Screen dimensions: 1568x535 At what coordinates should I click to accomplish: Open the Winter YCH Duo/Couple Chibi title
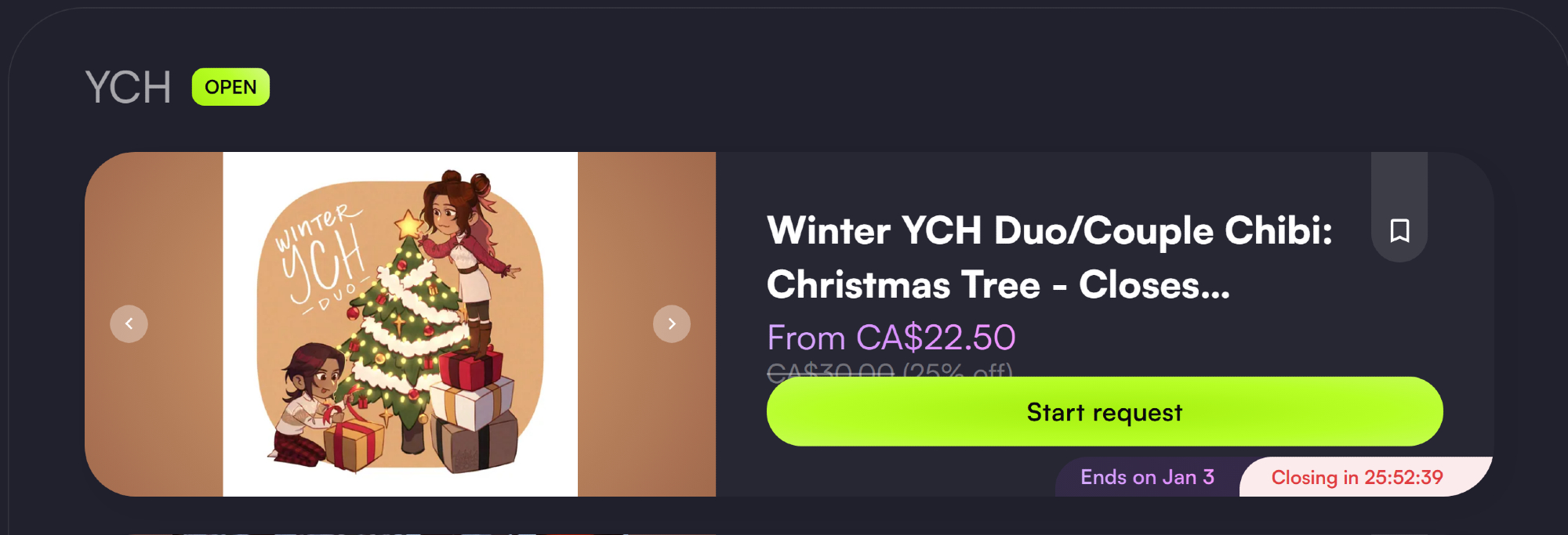pos(1049,258)
